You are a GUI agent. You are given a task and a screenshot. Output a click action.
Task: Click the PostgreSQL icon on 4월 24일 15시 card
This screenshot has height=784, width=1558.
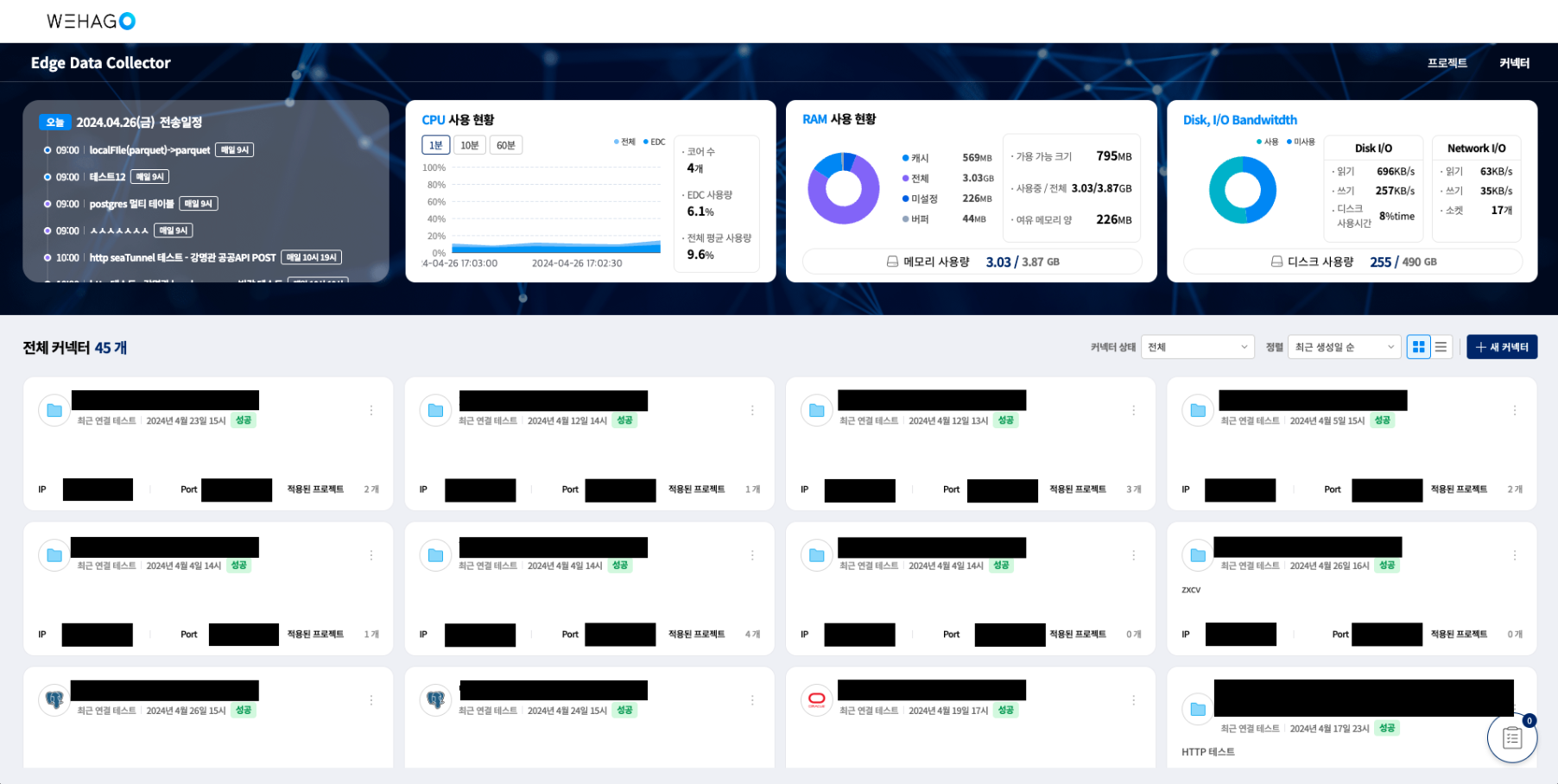[x=435, y=699]
